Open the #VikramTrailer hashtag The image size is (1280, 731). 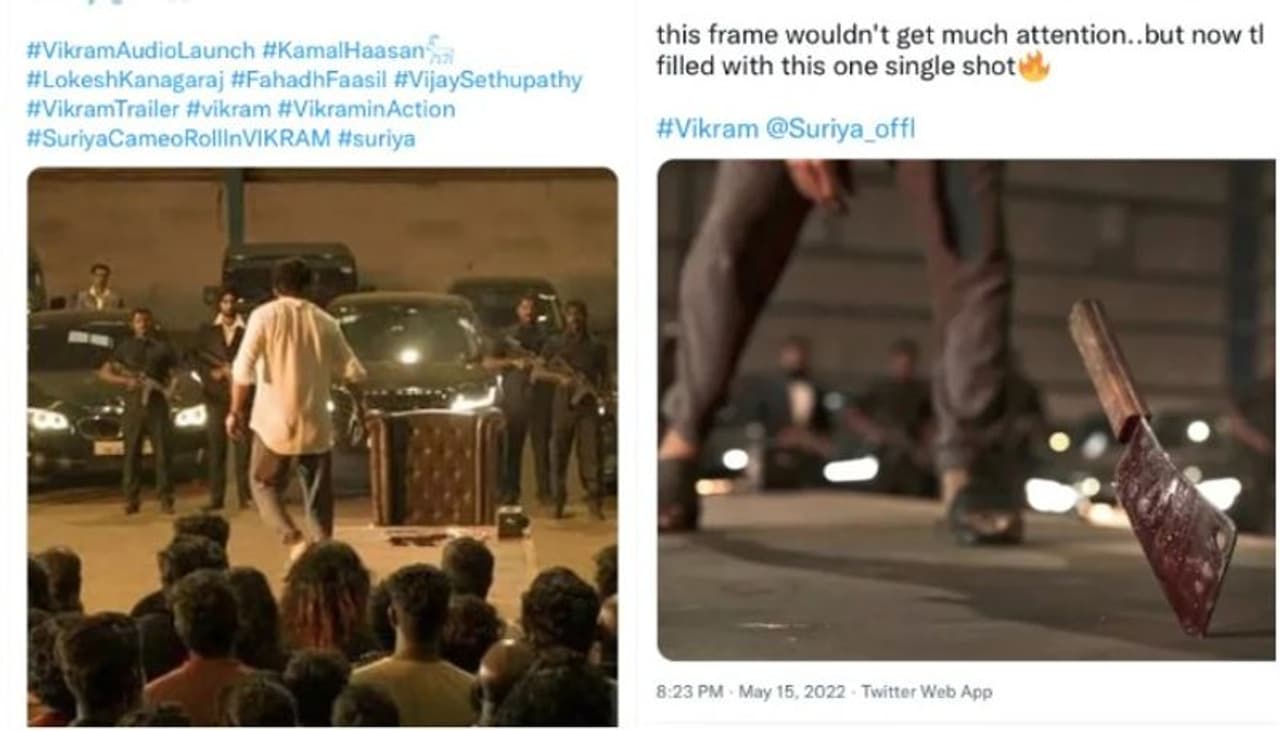(103, 109)
